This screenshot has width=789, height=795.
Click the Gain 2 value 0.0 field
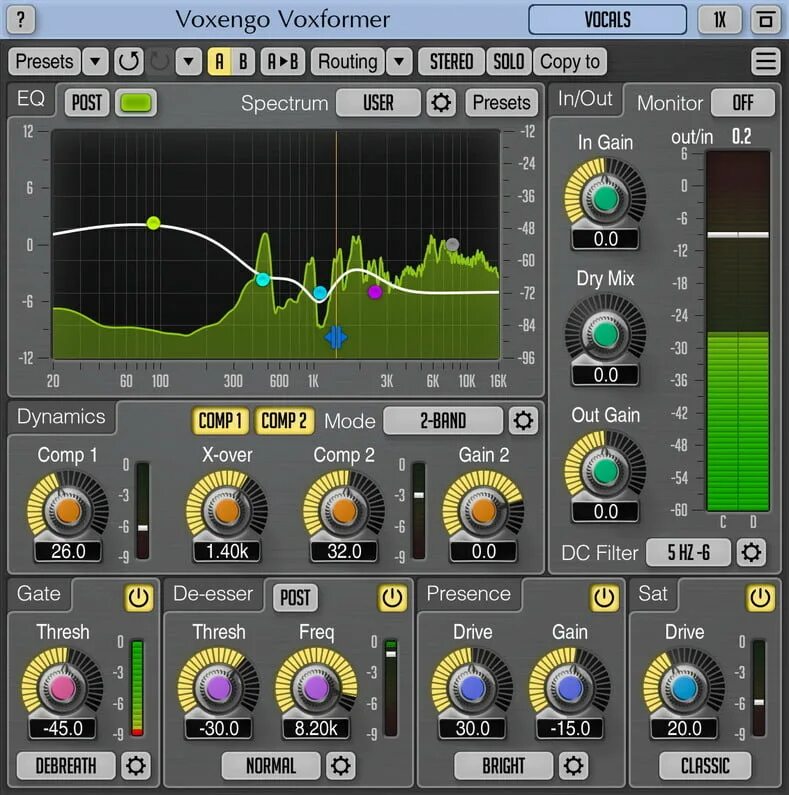click(483, 551)
